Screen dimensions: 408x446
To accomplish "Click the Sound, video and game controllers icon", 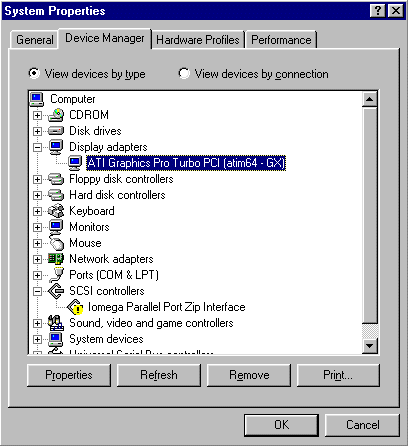I will (x=56, y=323).
